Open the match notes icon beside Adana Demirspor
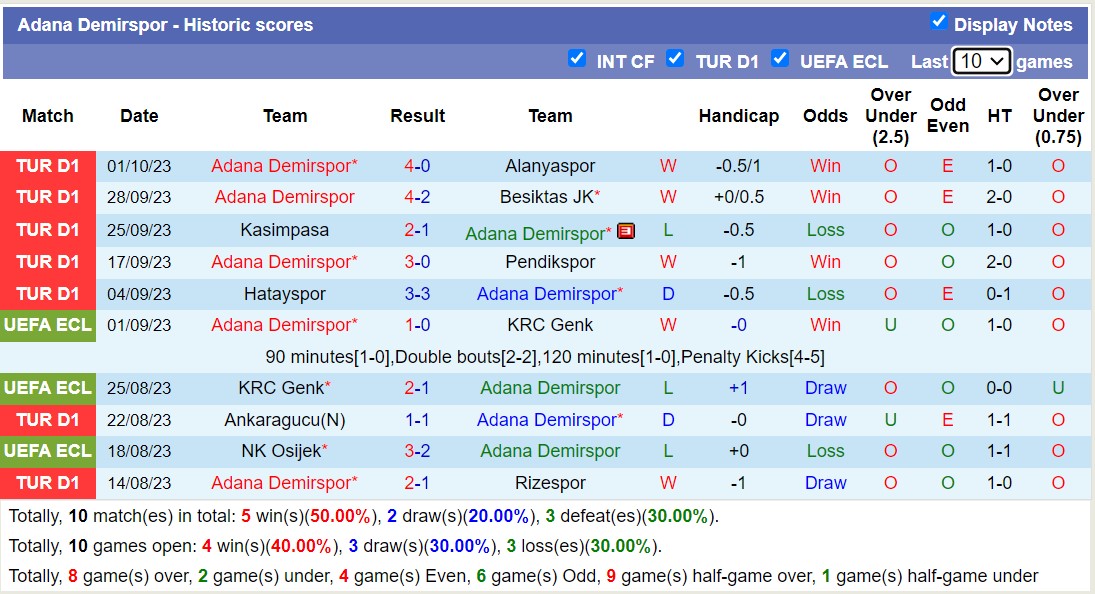Image resolution: width=1095 pixels, height=594 pixels. (x=625, y=230)
